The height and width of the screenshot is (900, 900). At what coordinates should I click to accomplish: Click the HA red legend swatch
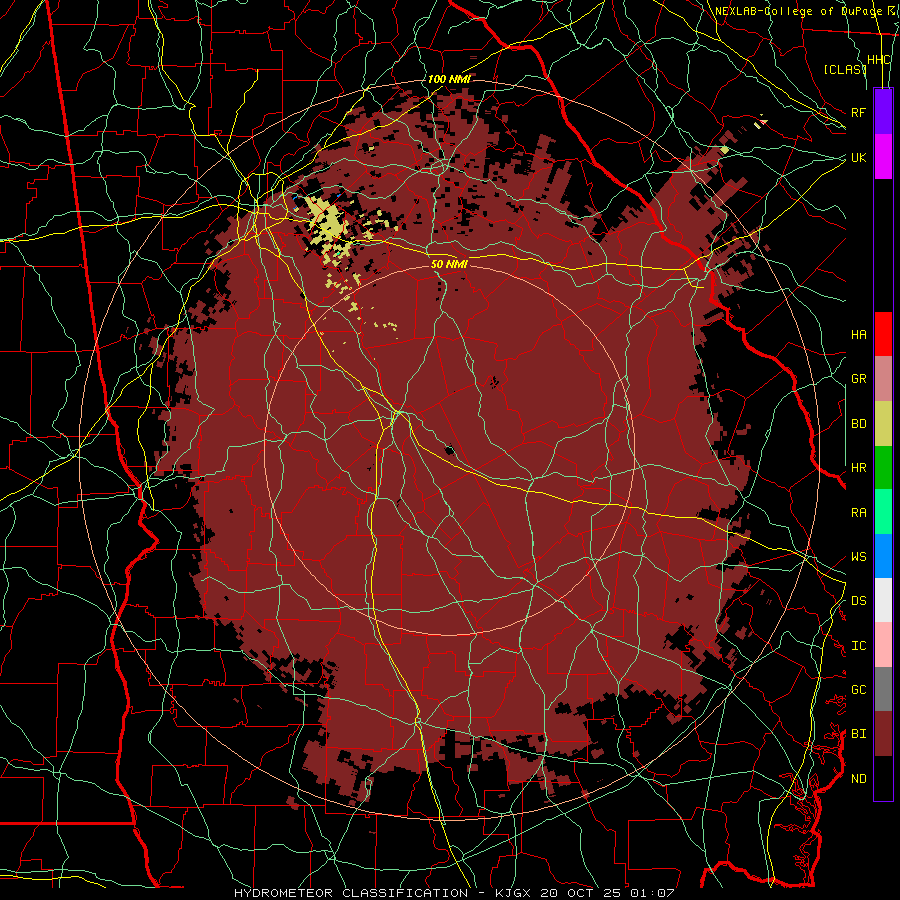coord(883,334)
